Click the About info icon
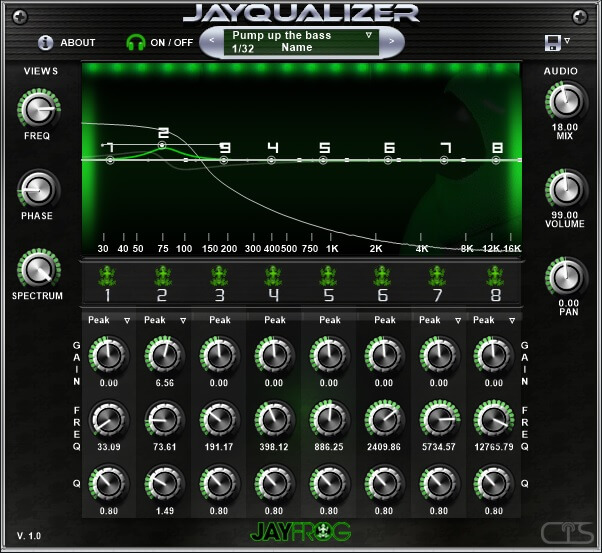The image size is (602, 553). [45, 43]
